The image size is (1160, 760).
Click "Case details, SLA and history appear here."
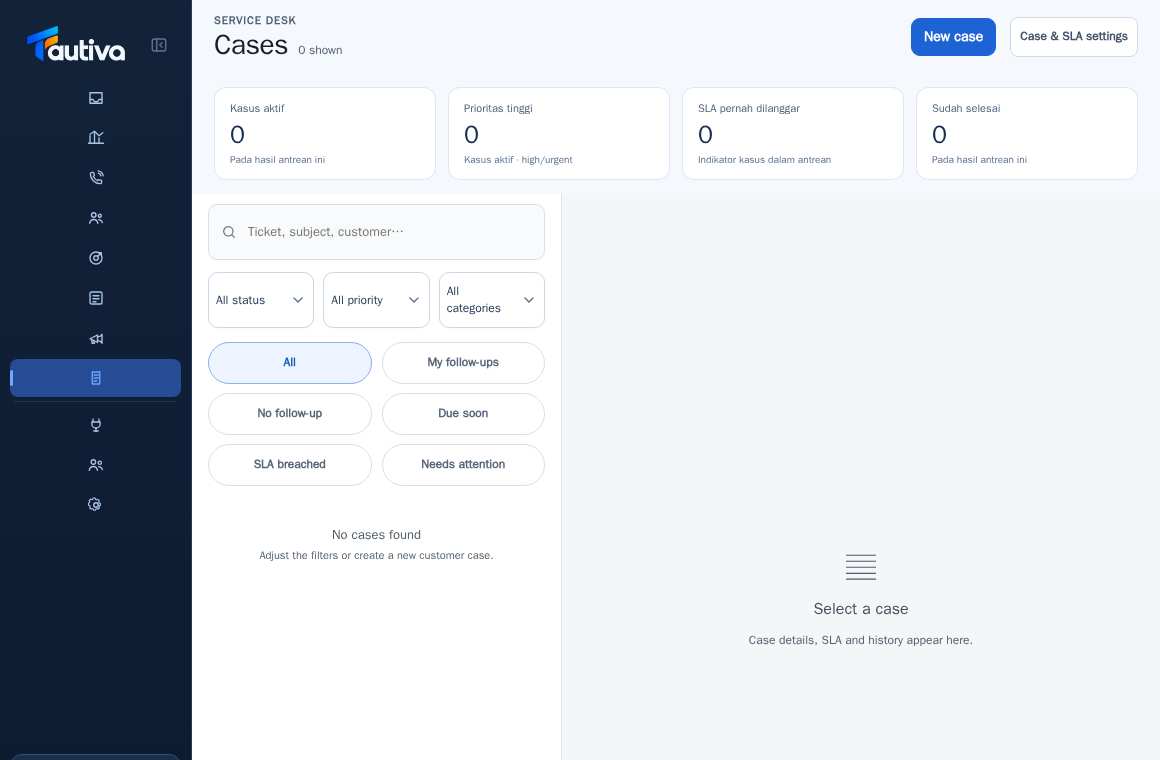coord(860,640)
